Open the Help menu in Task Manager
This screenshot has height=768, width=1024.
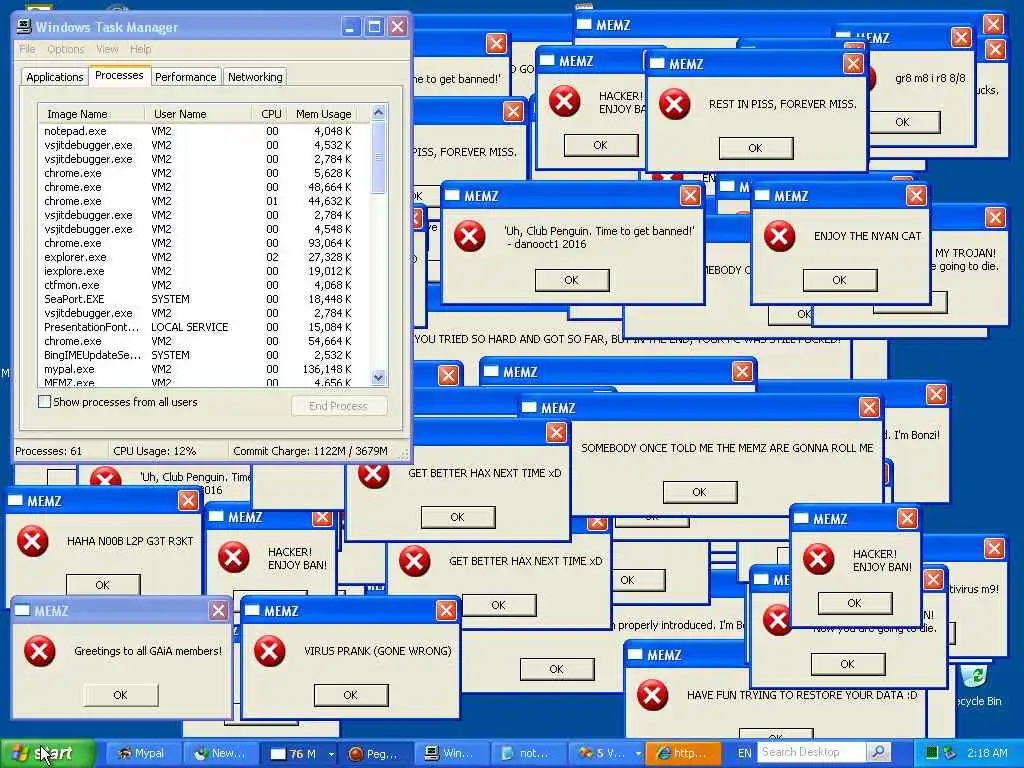(x=140, y=49)
